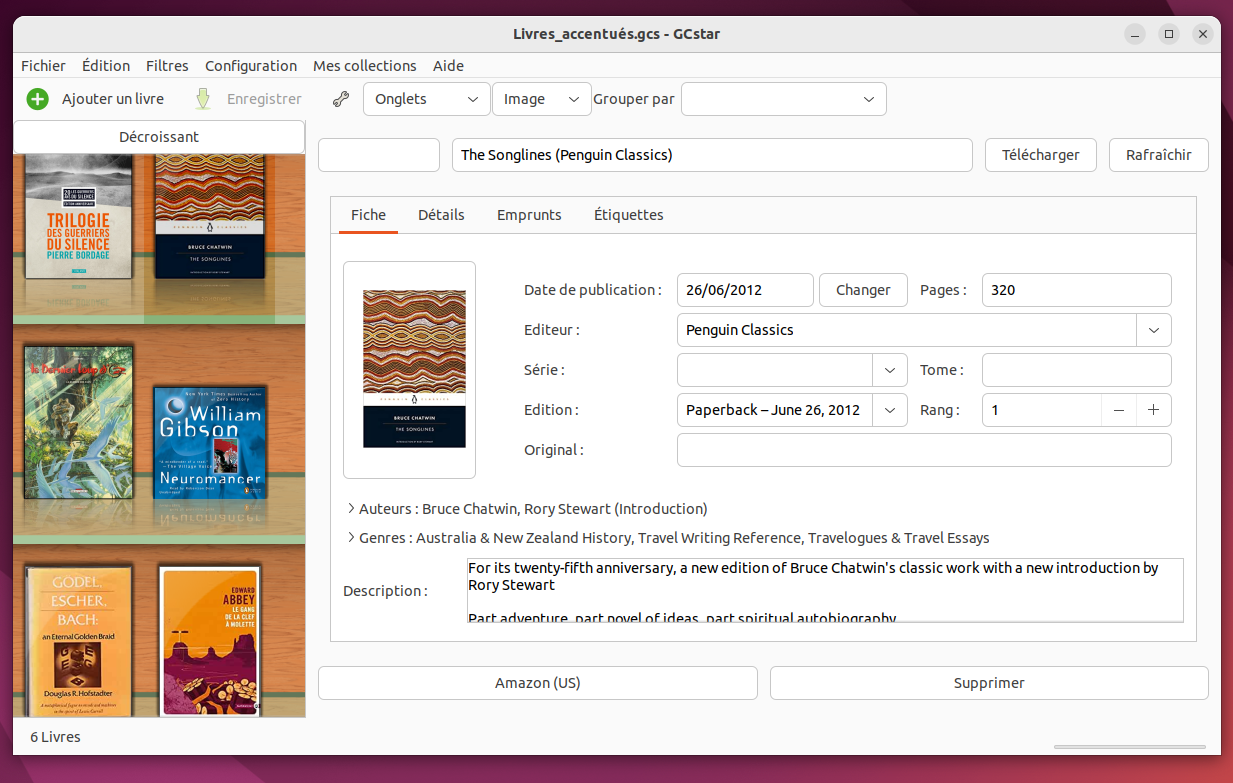Select the Neuromancer book cover
This screenshot has height=783, width=1233.
coord(211,443)
